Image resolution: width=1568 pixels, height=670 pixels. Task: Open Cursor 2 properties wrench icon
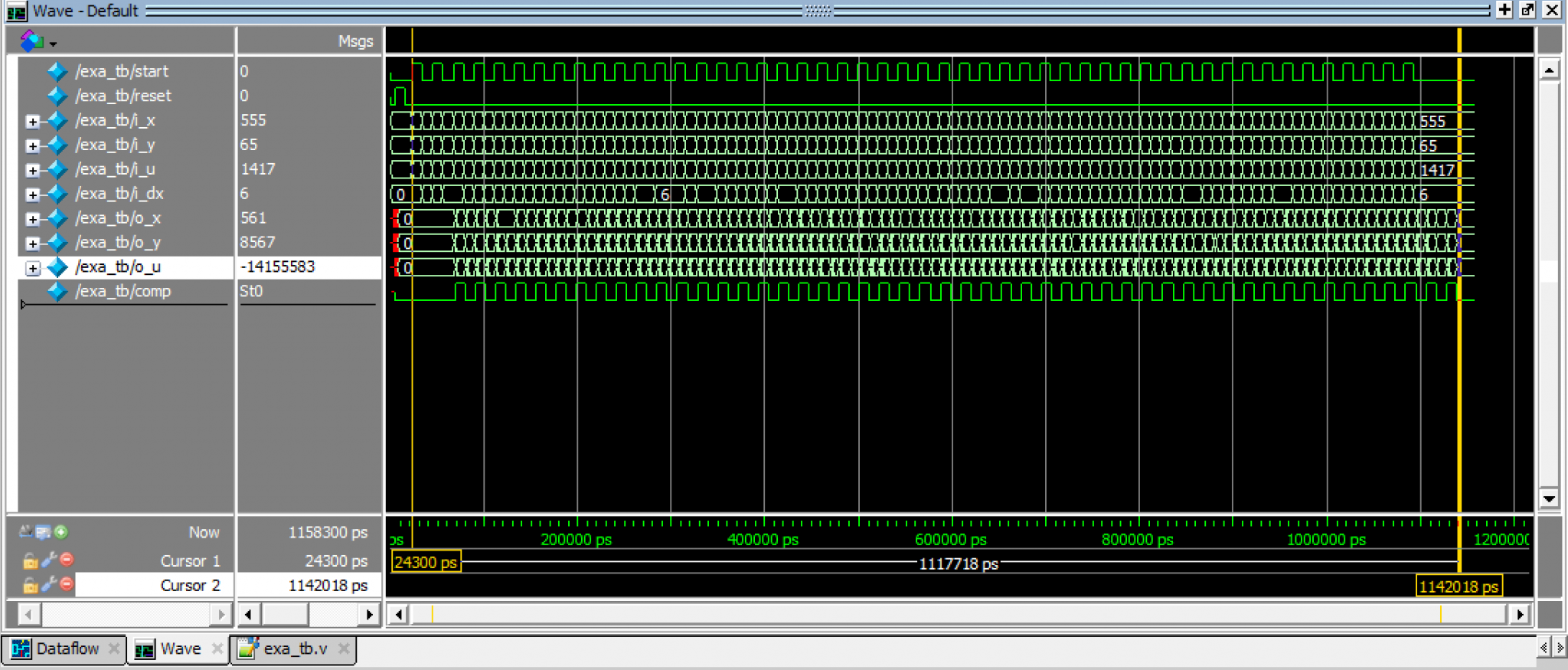click(x=49, y=584)
